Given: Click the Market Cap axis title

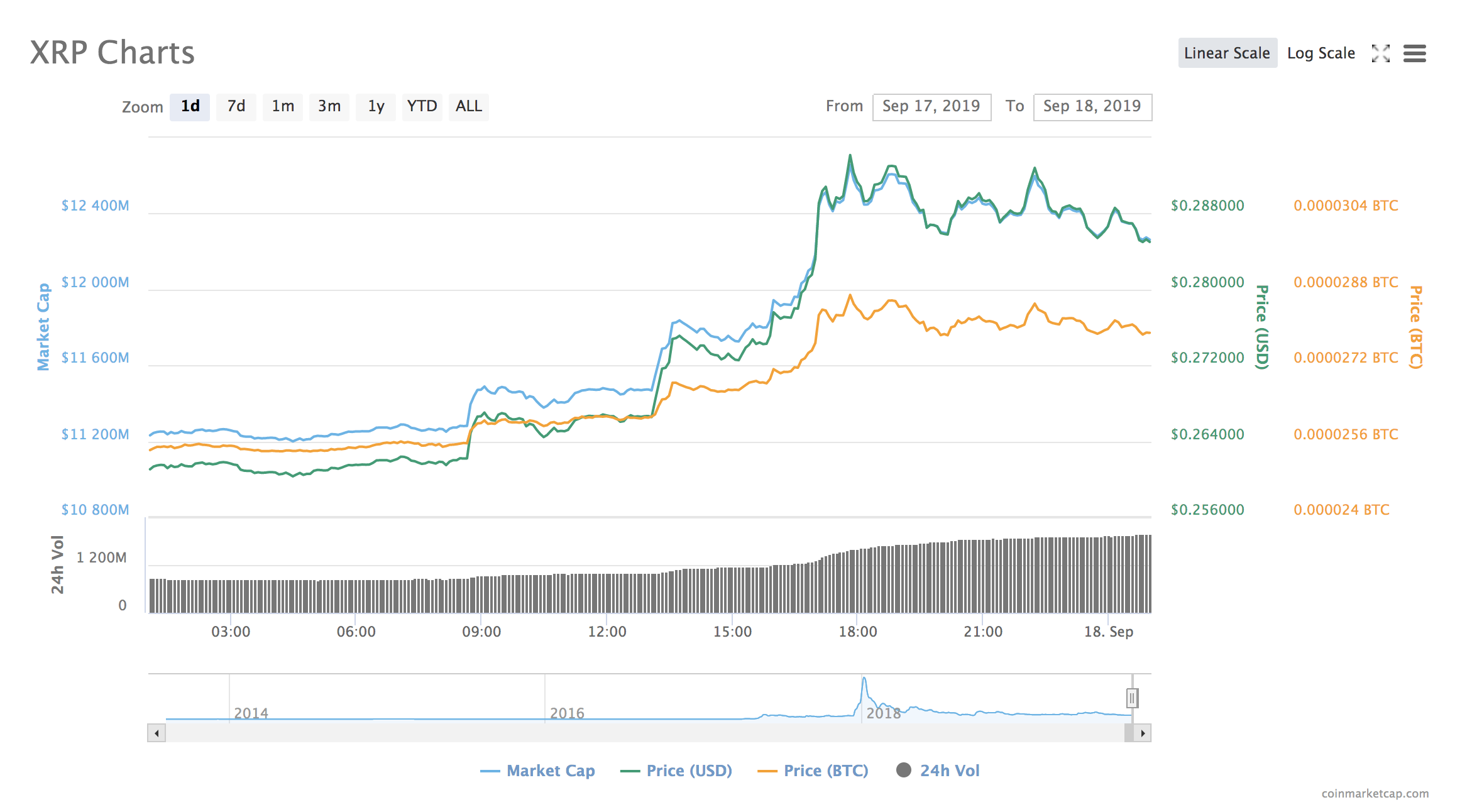Looking at the screenshot, I should tap(43, 327).
